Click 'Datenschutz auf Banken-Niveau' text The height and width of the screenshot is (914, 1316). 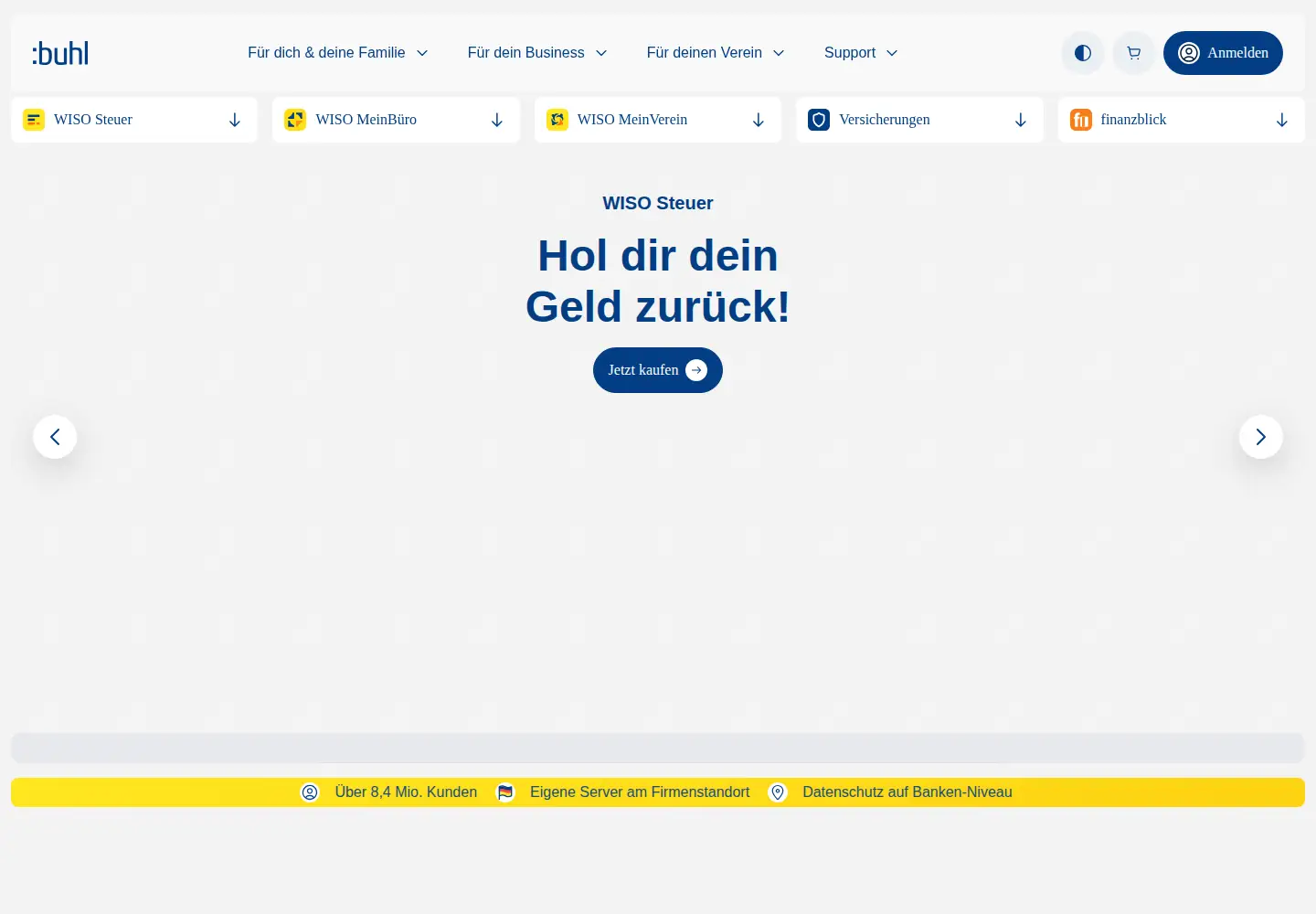pyautogui.click(x=907, y=792)
